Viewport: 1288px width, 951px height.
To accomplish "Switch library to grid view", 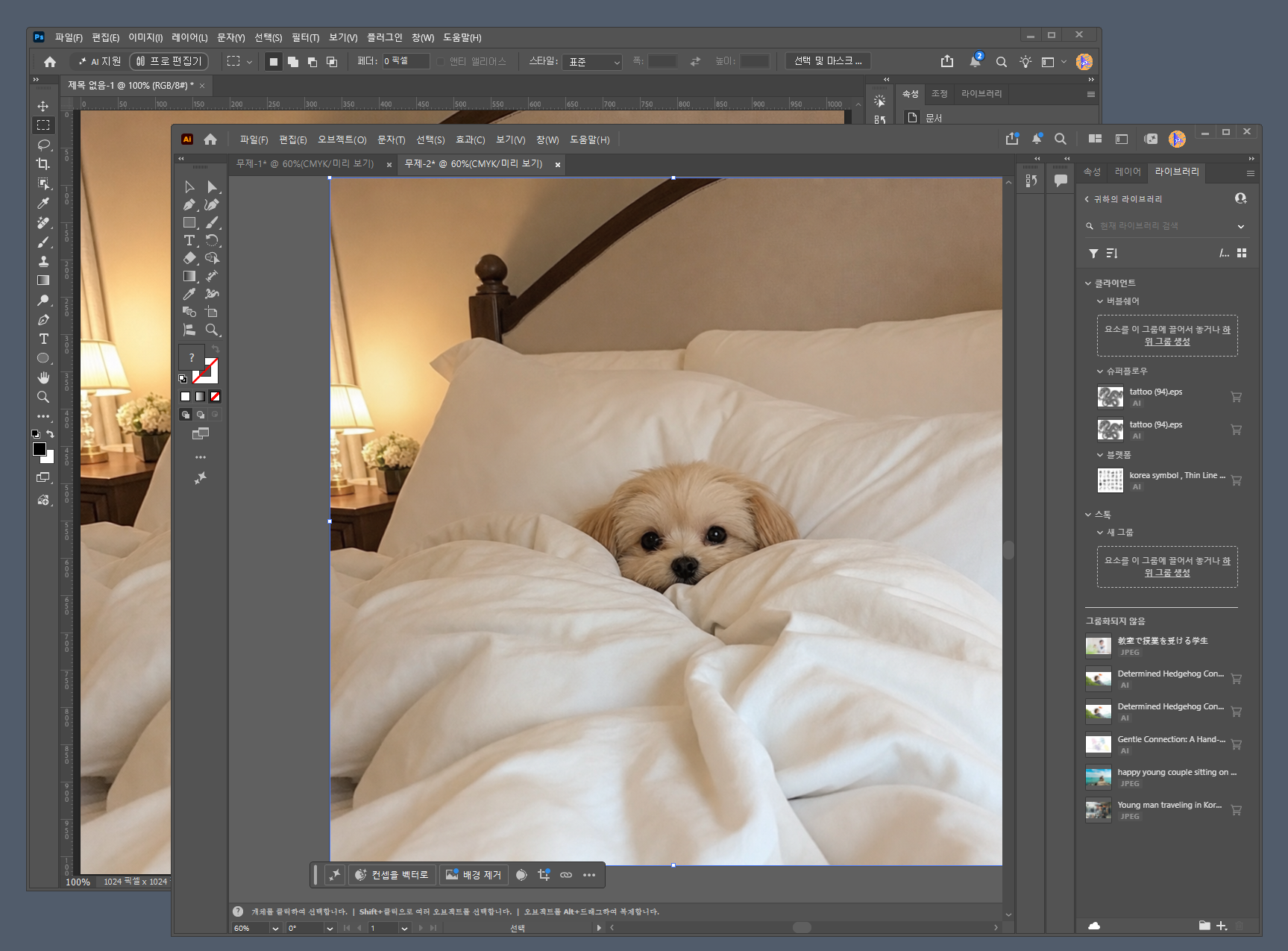I will click(x=1242, y=254).
